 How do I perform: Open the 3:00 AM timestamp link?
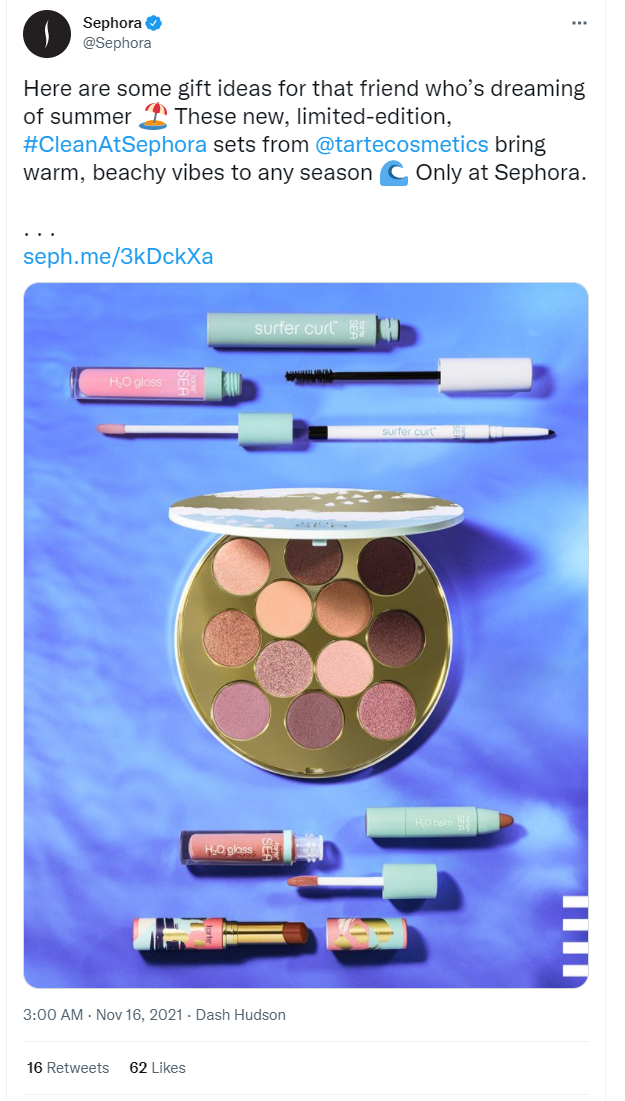pyautogui.click(x=53, y=1015)
